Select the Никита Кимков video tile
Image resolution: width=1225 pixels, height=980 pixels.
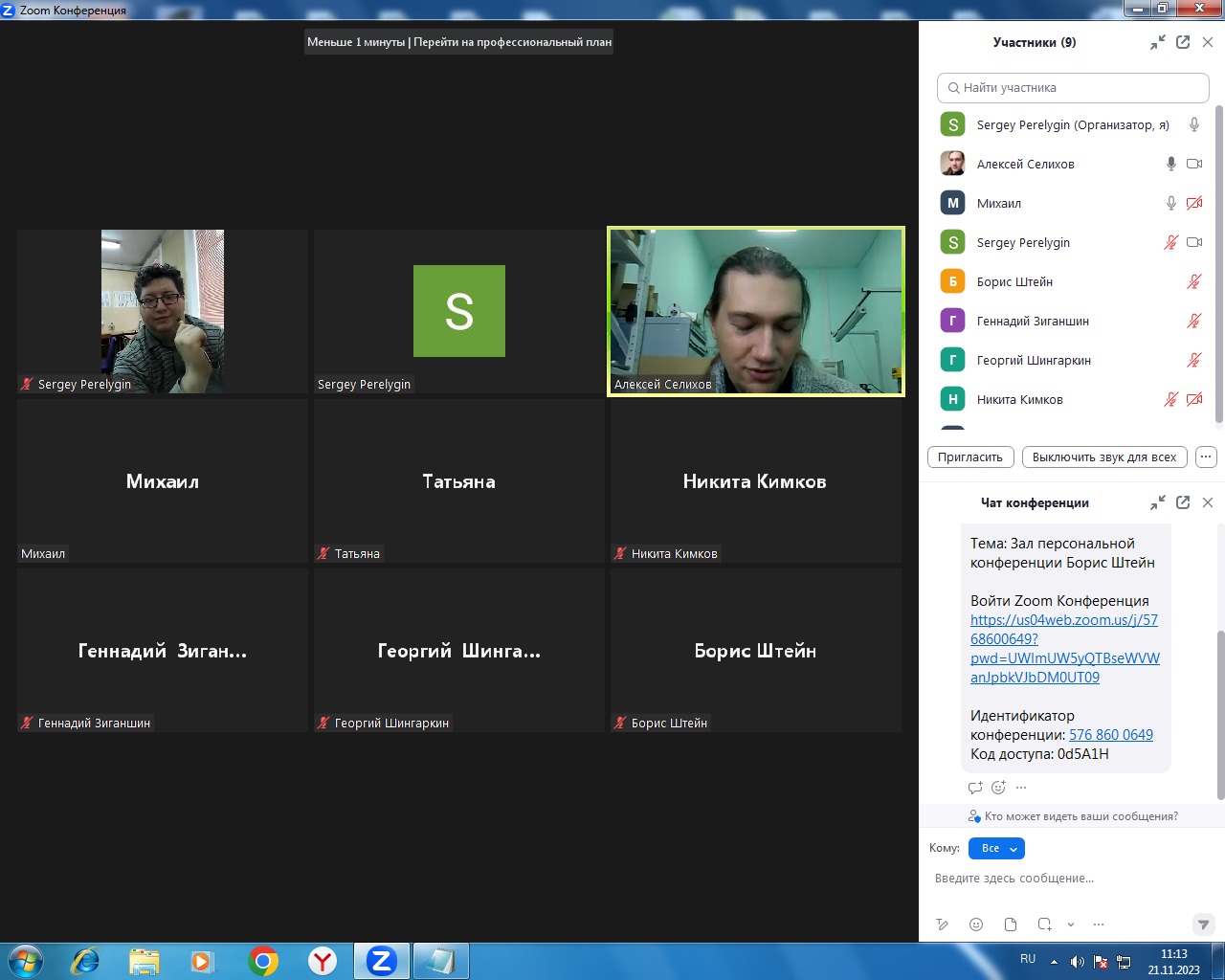(x=756, y=480)
